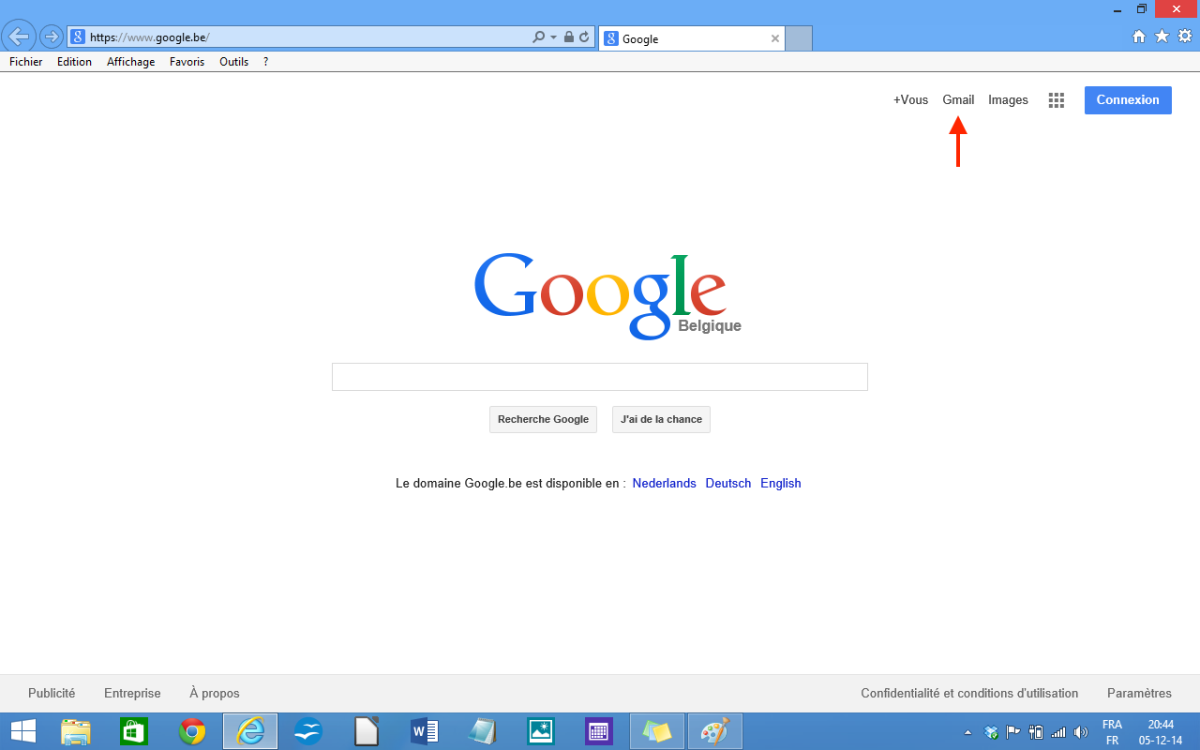Open the Paramètres footer link
1200x750 pixels.
(1139, 693)
